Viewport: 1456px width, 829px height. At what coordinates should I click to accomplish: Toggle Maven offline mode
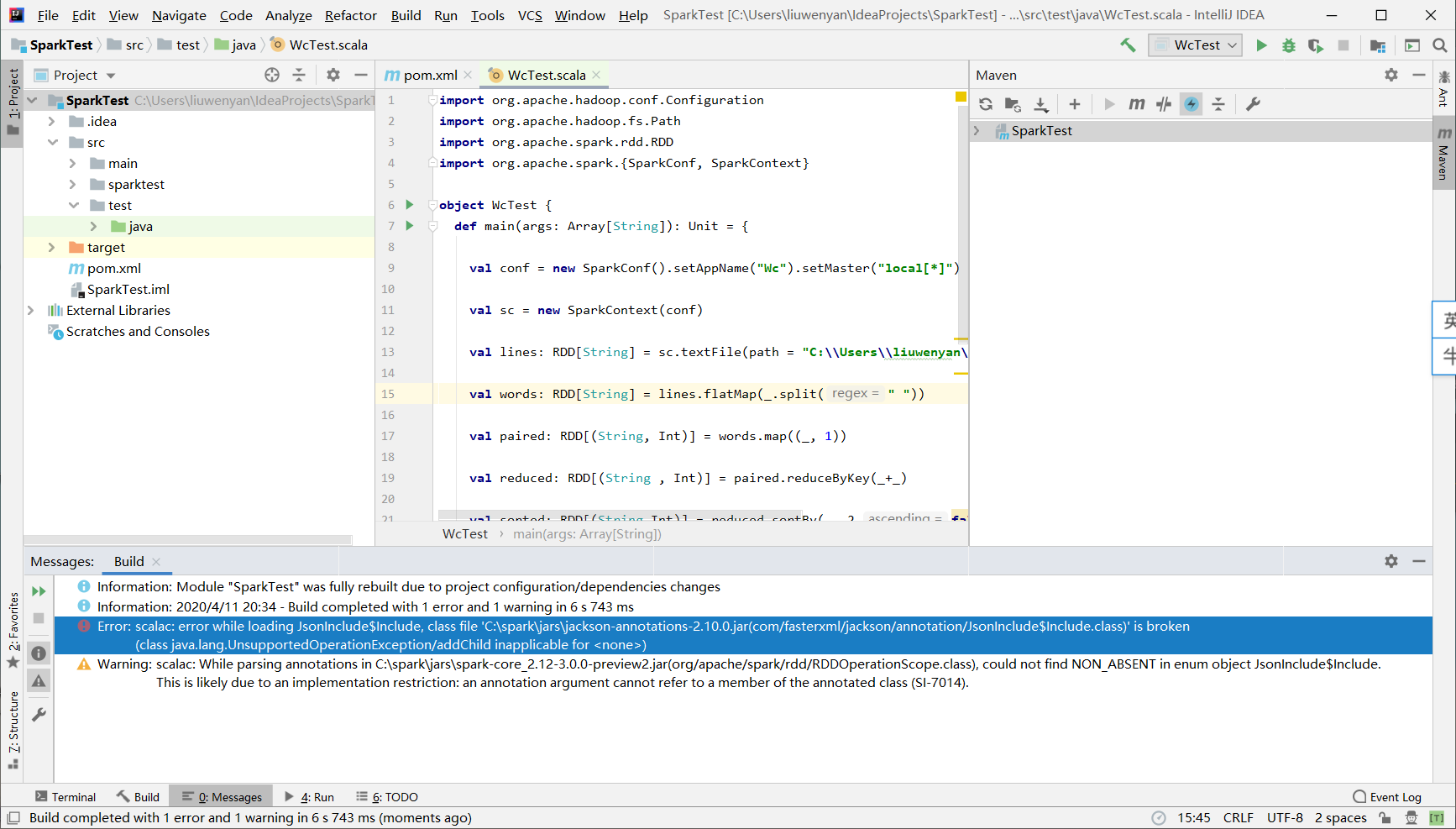click(1164, 104)
